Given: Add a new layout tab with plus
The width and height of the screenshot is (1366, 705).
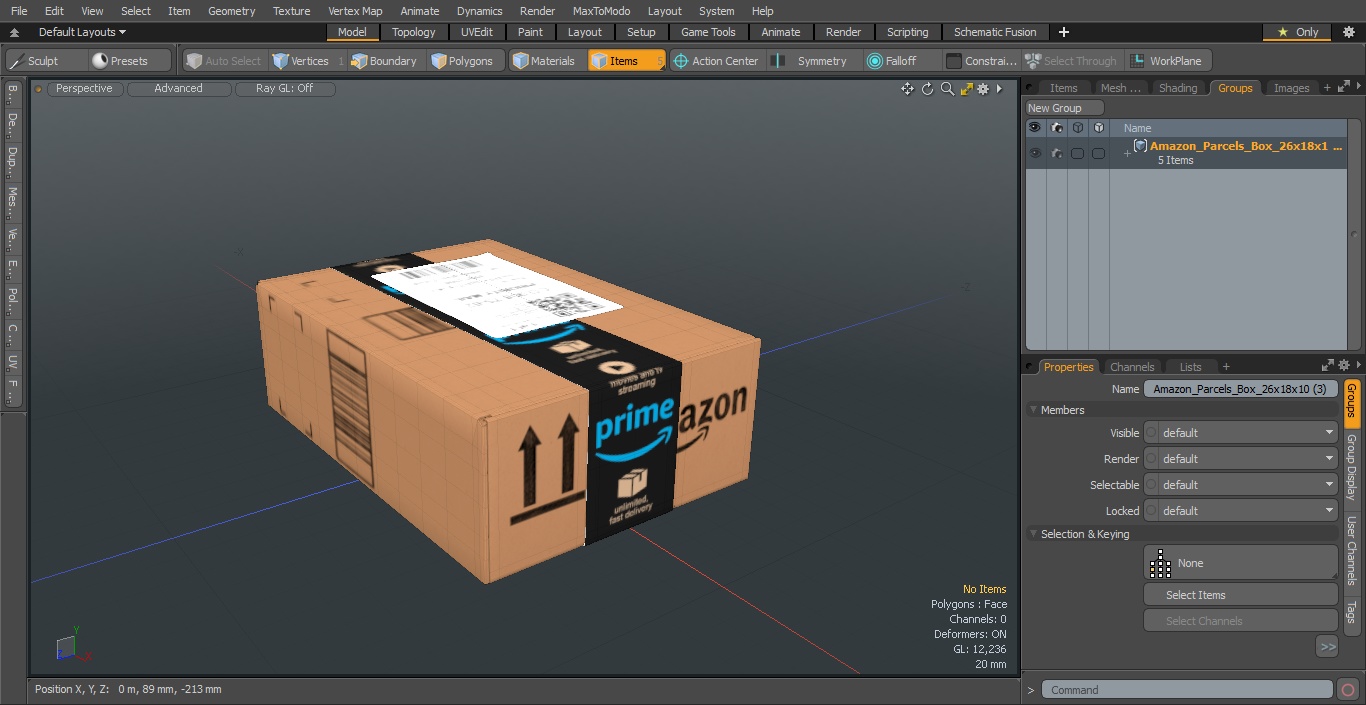Looking at the screenshot, I should [x=1063, y=32].
